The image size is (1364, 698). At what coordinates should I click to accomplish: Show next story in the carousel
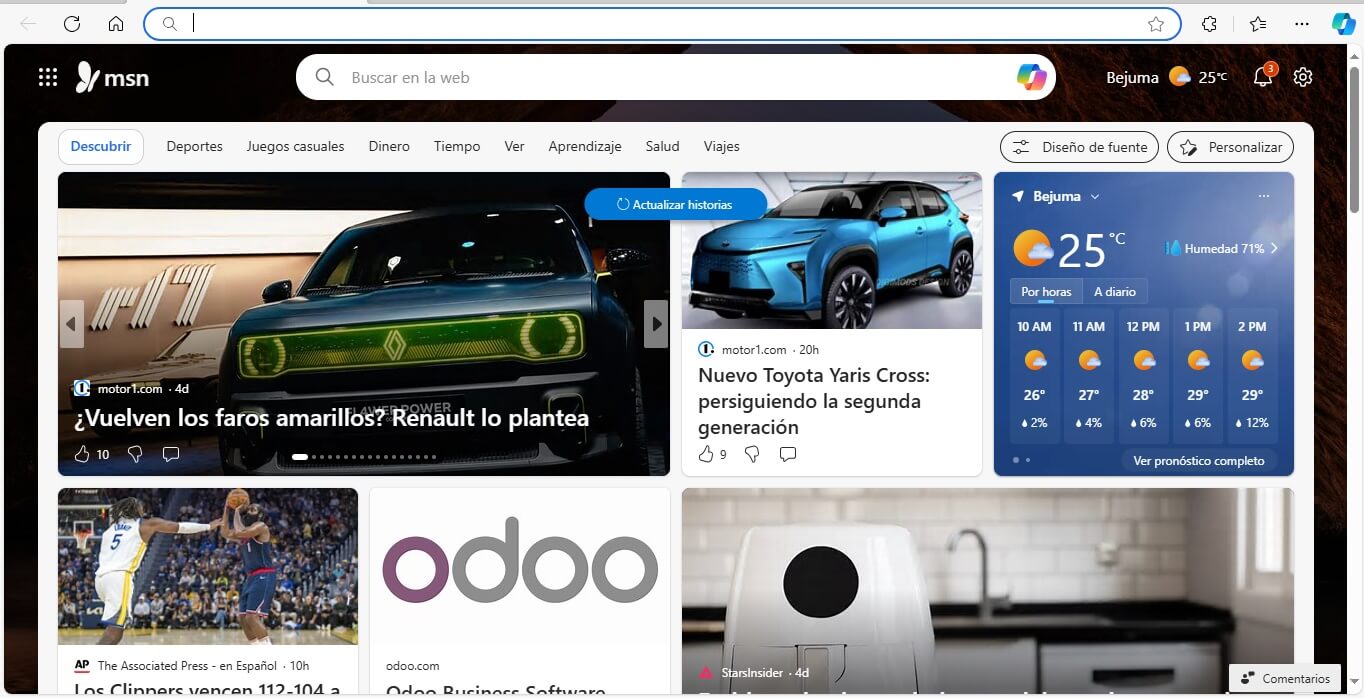click(x=656, y=324)
